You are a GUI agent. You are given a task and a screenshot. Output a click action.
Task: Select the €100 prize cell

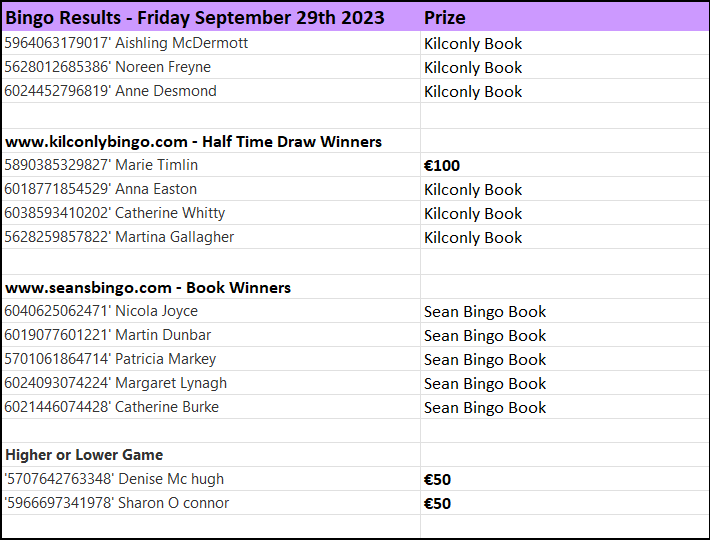tap(565, 165)
